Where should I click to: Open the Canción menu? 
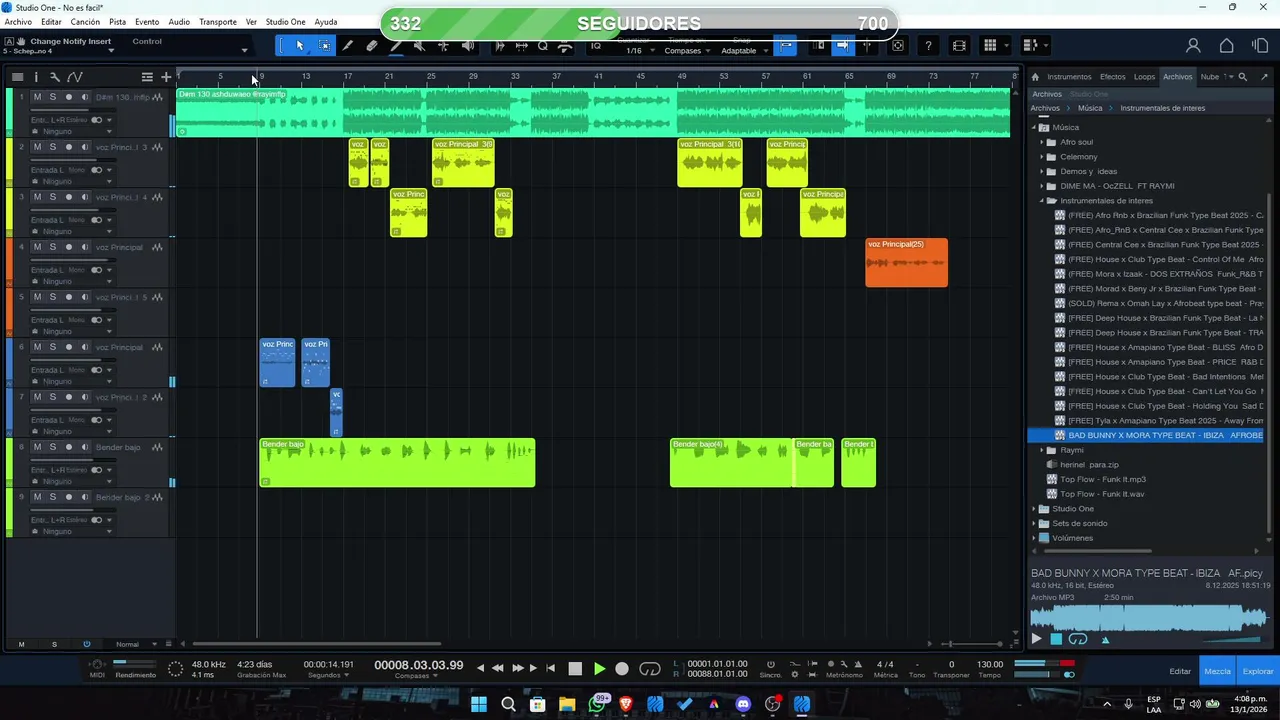click(x=85, y=22)
